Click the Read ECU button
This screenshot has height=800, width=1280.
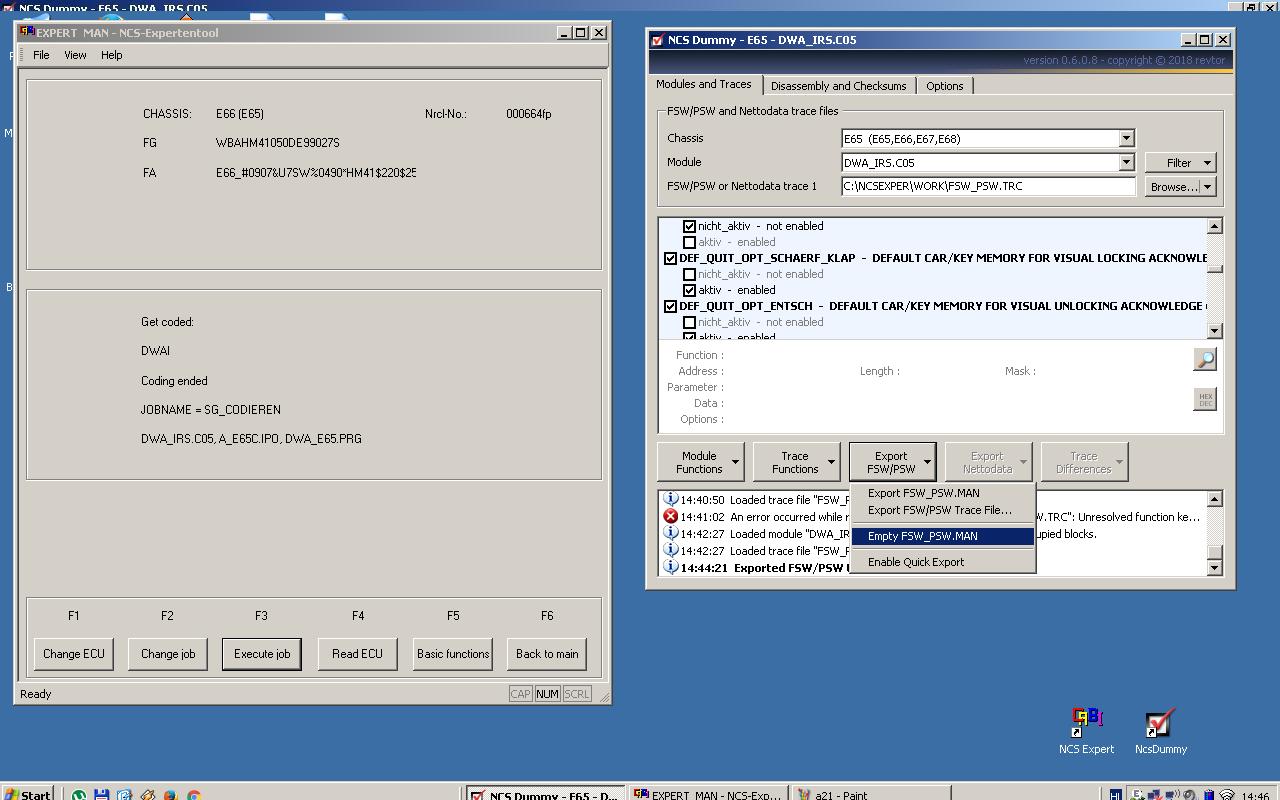[x=357, y=654]
